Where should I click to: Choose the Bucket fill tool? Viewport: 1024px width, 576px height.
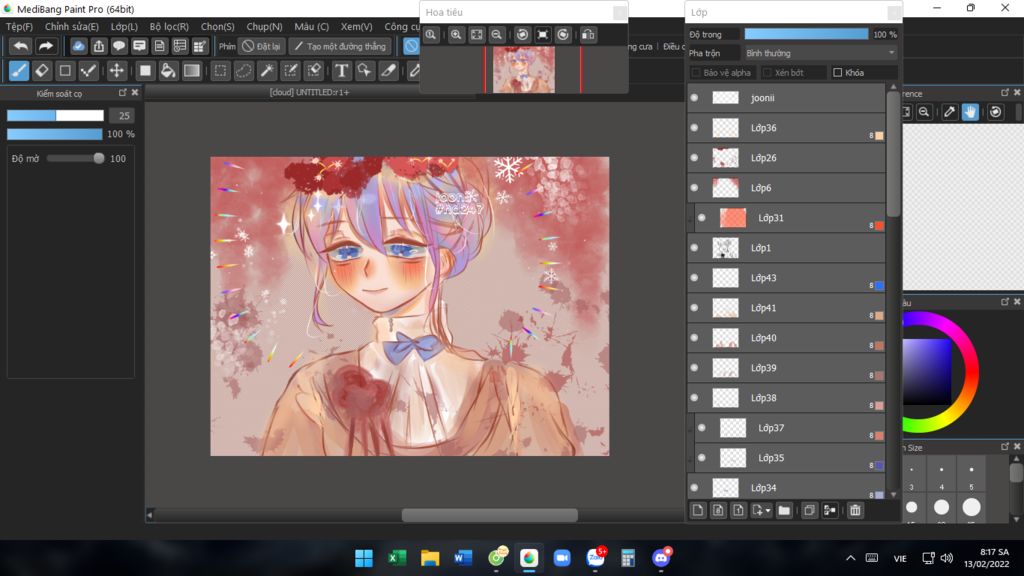coord(168,71)
